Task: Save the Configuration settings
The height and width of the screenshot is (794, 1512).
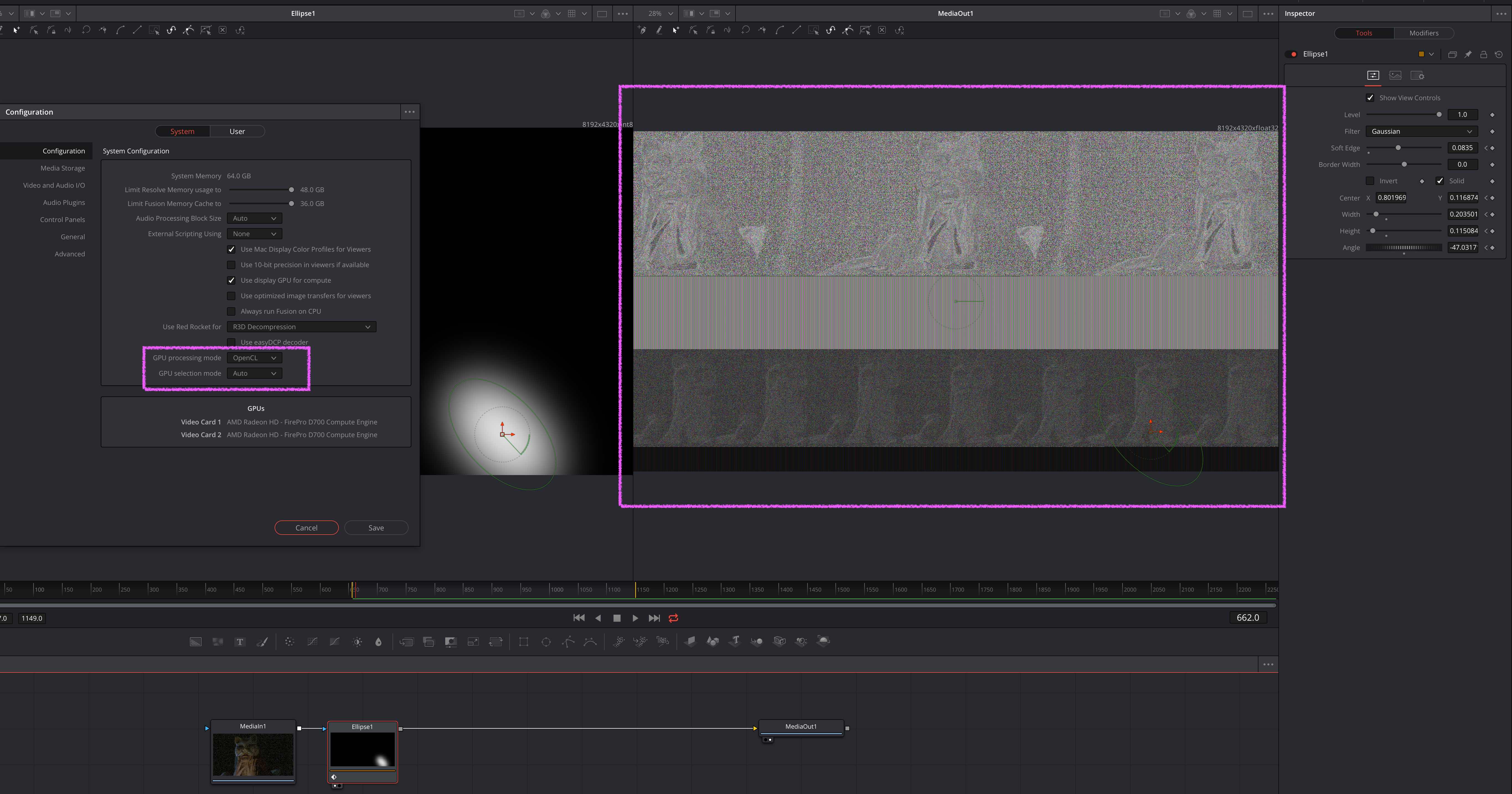Action: coord(376,528)
